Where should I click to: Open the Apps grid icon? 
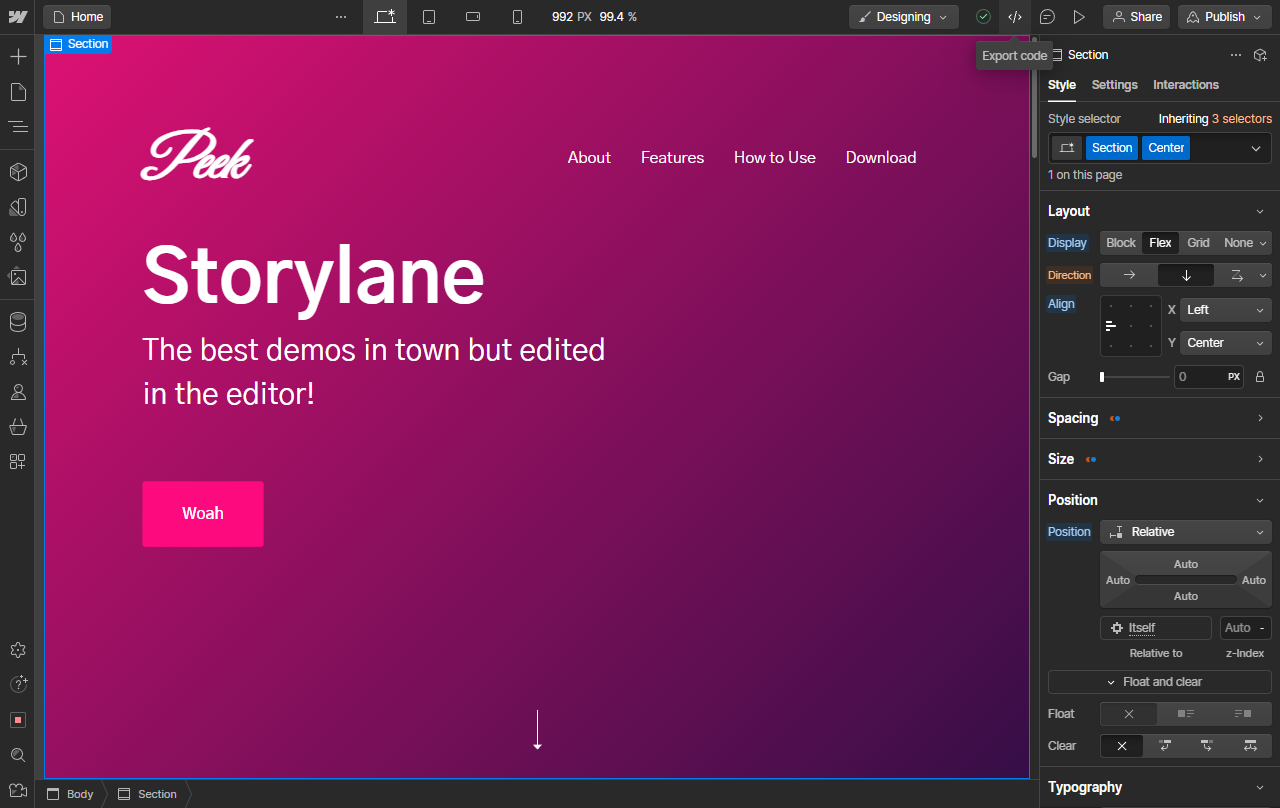coord(18,462)
